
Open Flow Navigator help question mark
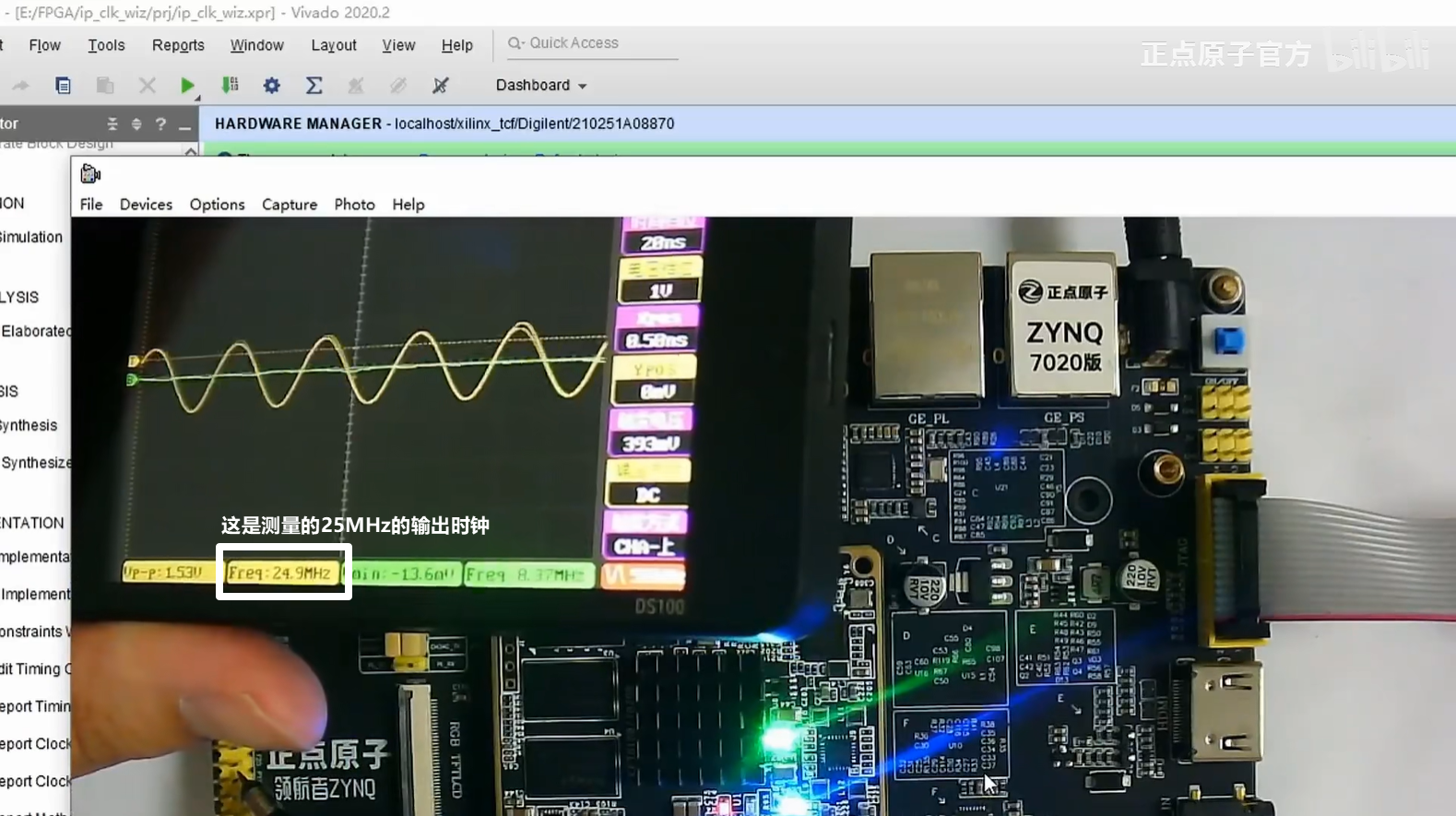(160, 124)
